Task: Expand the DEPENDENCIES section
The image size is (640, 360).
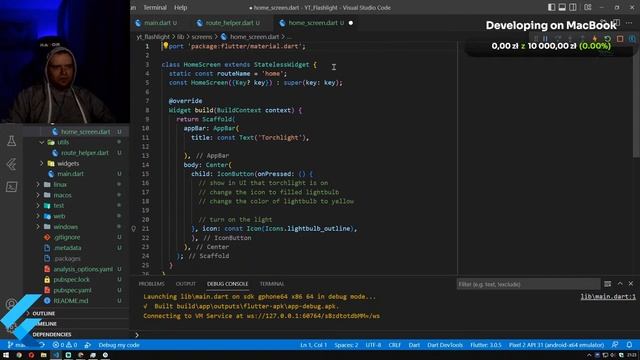Action: click(52, 334)
